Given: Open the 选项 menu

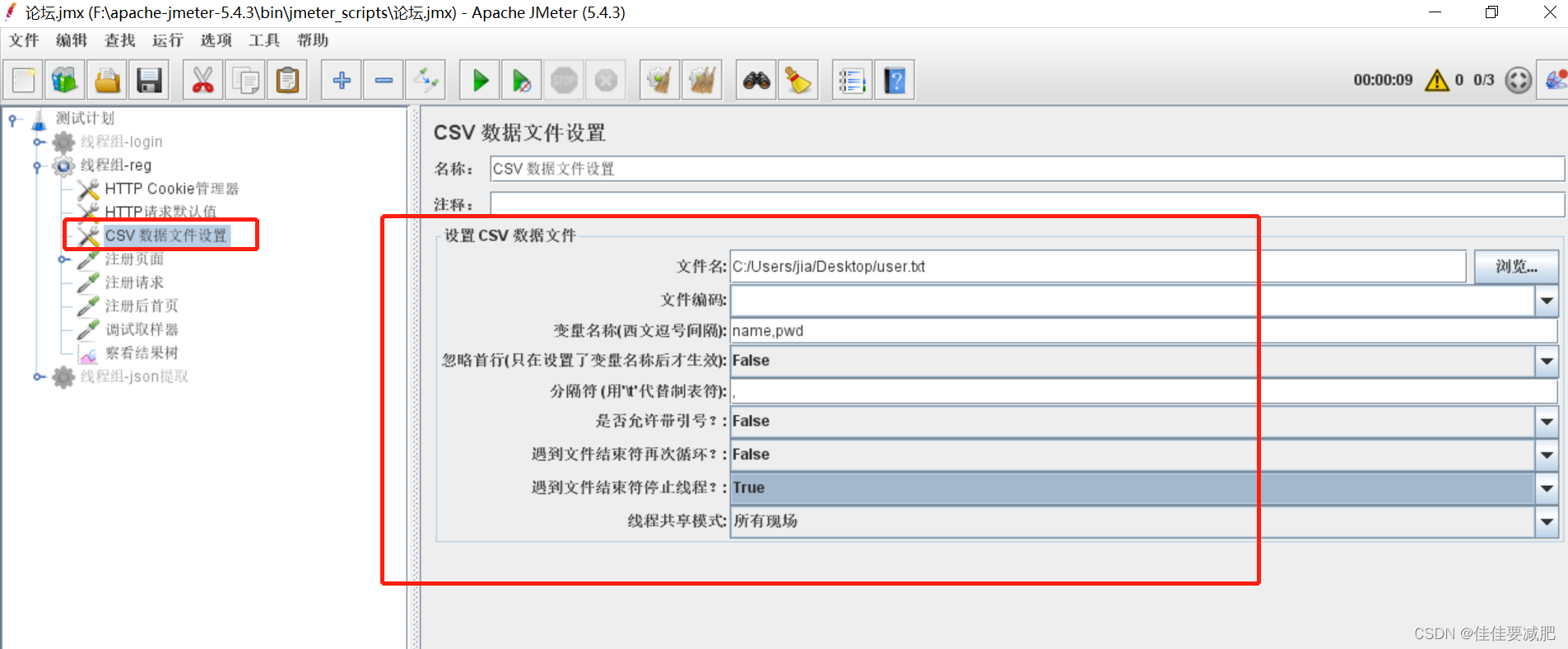Looking at the screenshot, I should [x=216, y=40].
